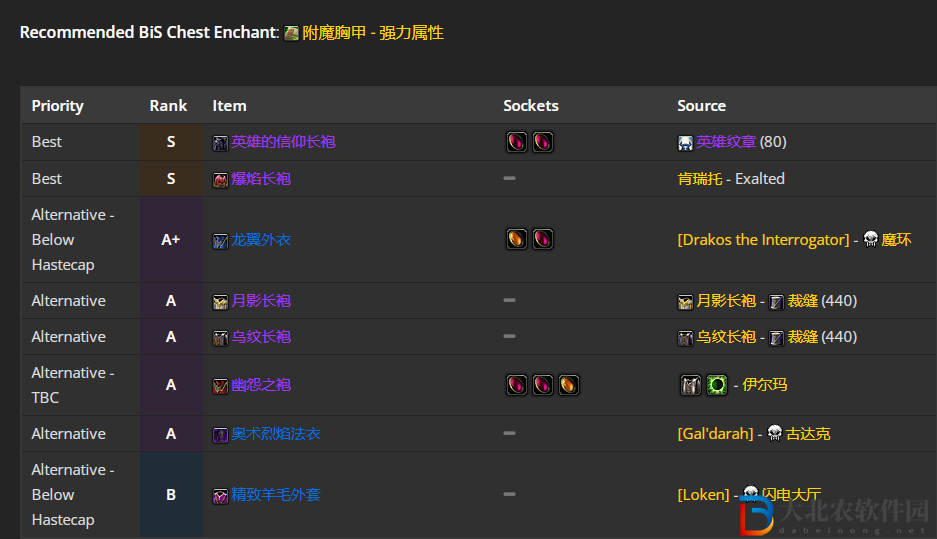Click the skull icon next to 魔环

point(871,240)
